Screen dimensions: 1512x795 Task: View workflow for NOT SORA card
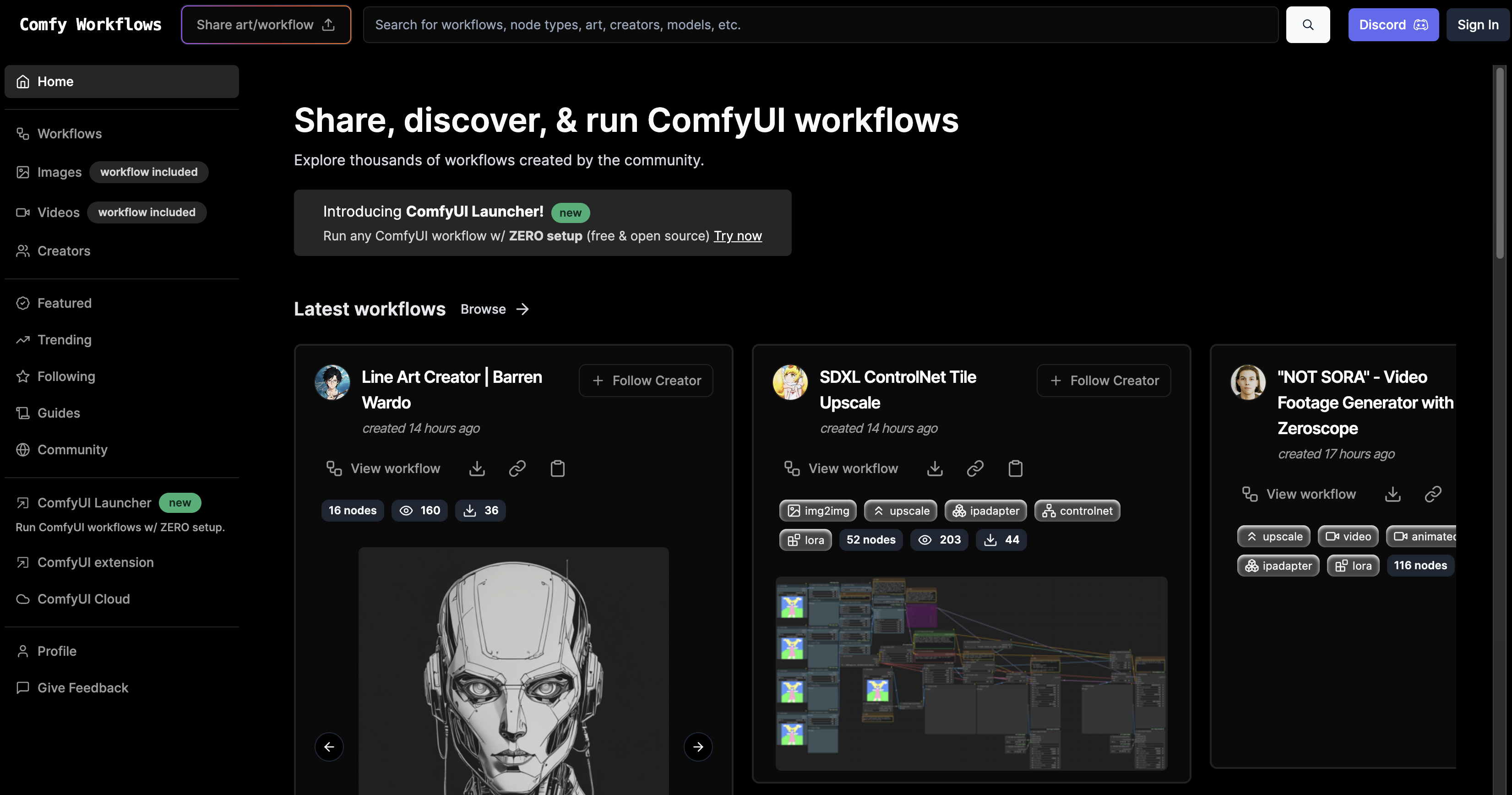click(x=1299, y=495)
